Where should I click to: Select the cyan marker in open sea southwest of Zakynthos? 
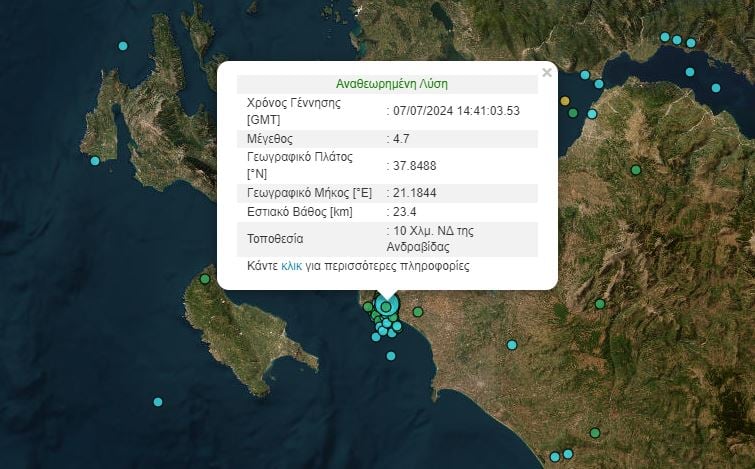tap(158, 402)
